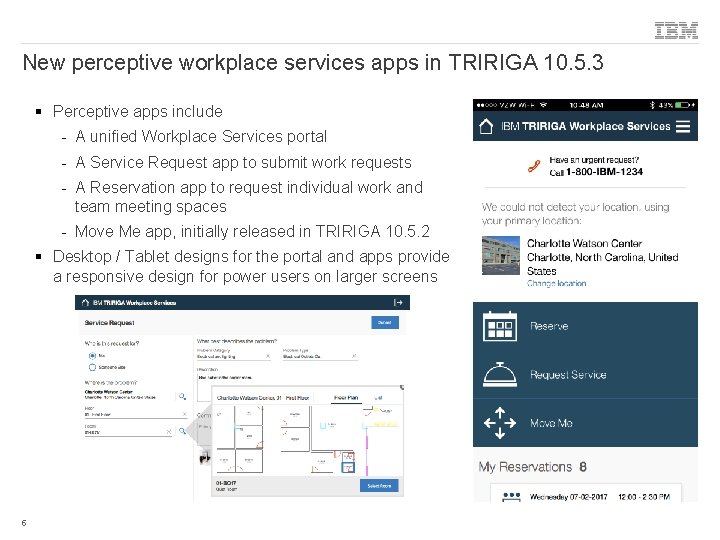Open the Move Me menu item
The image size is (720, 540).
point(585,423)
